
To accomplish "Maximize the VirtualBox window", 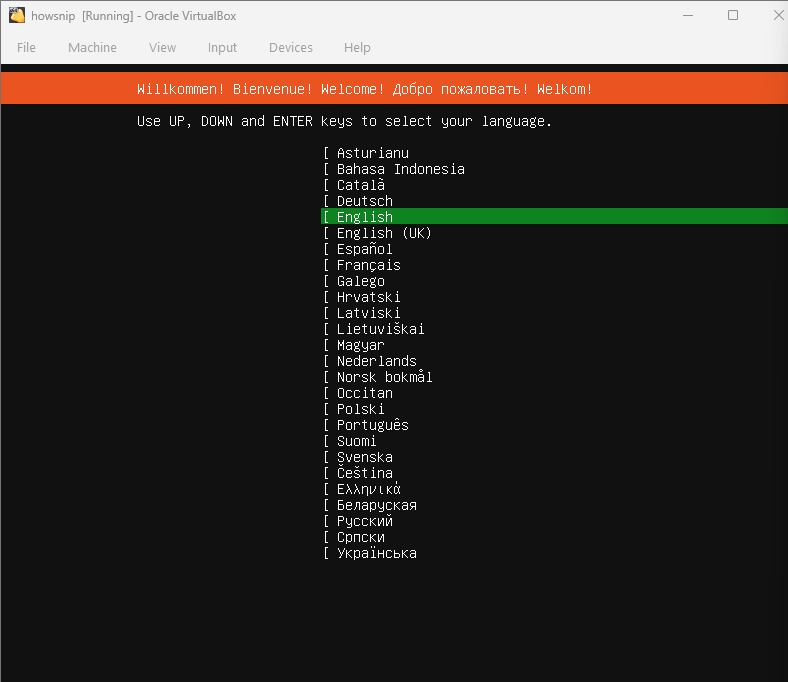I will click(733, 16).
